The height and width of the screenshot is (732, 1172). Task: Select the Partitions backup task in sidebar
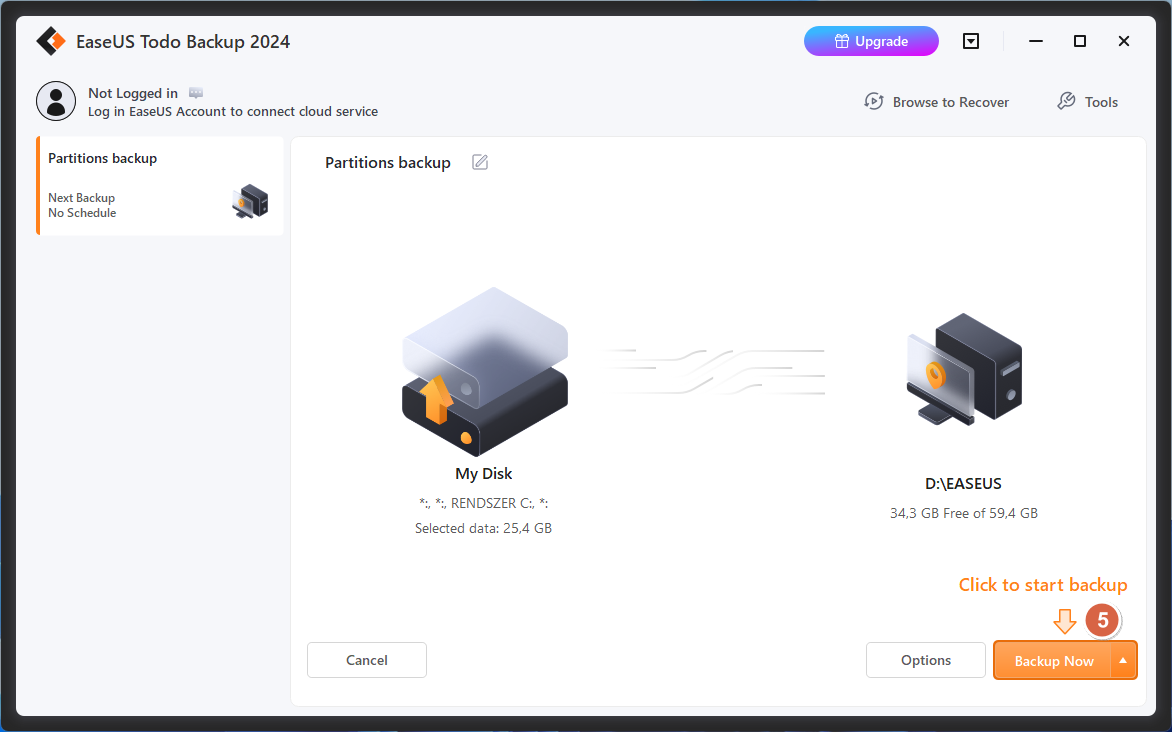click(x=160, y=185)
